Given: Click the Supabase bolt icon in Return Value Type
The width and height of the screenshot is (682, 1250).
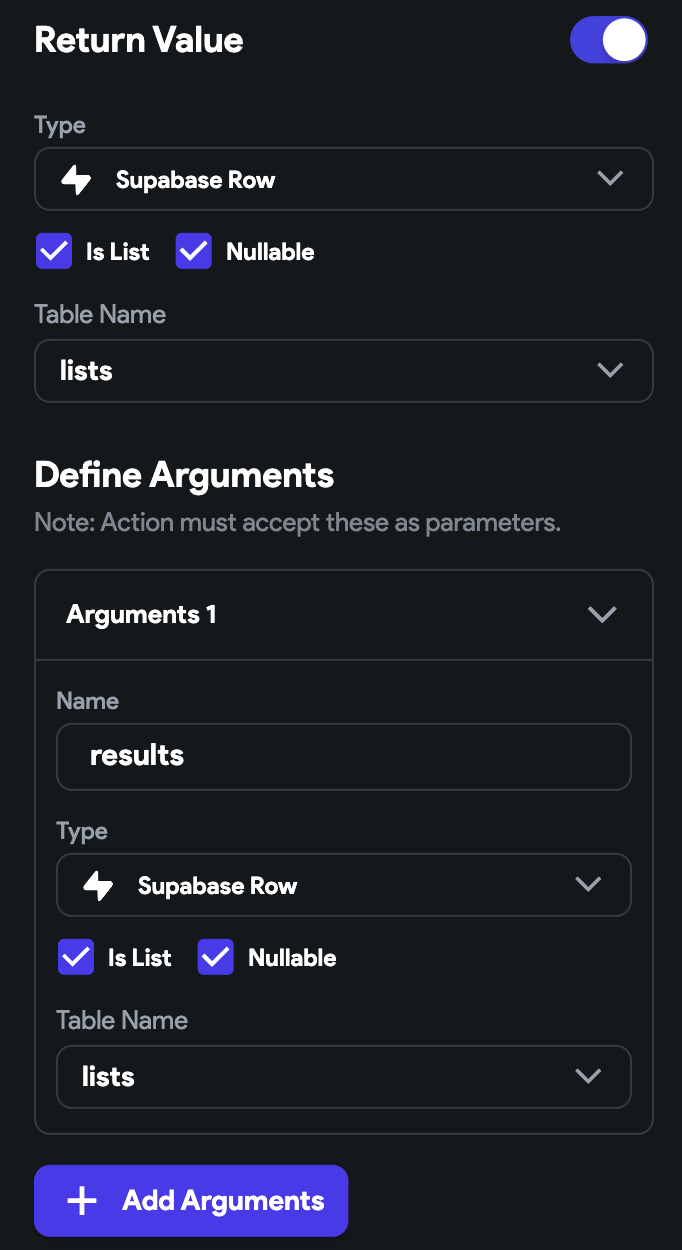Looking at the screenshot, I should tap(77, 180).
